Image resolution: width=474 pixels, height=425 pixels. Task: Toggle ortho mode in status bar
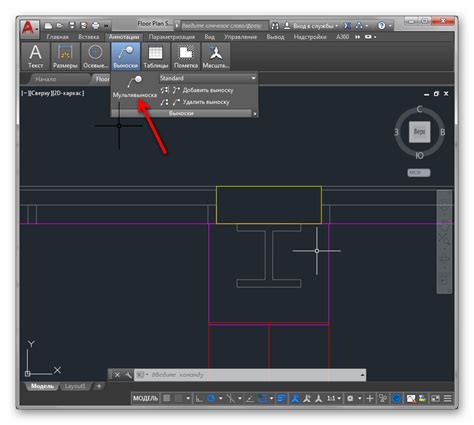tap(199, 398)
